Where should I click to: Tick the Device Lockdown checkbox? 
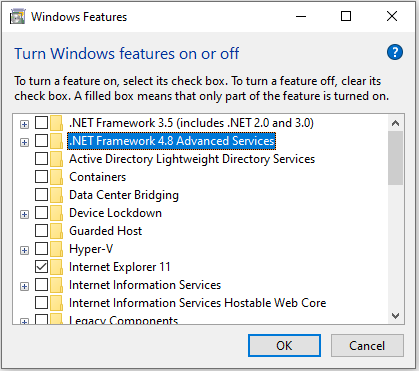click(x=41, y=213)
